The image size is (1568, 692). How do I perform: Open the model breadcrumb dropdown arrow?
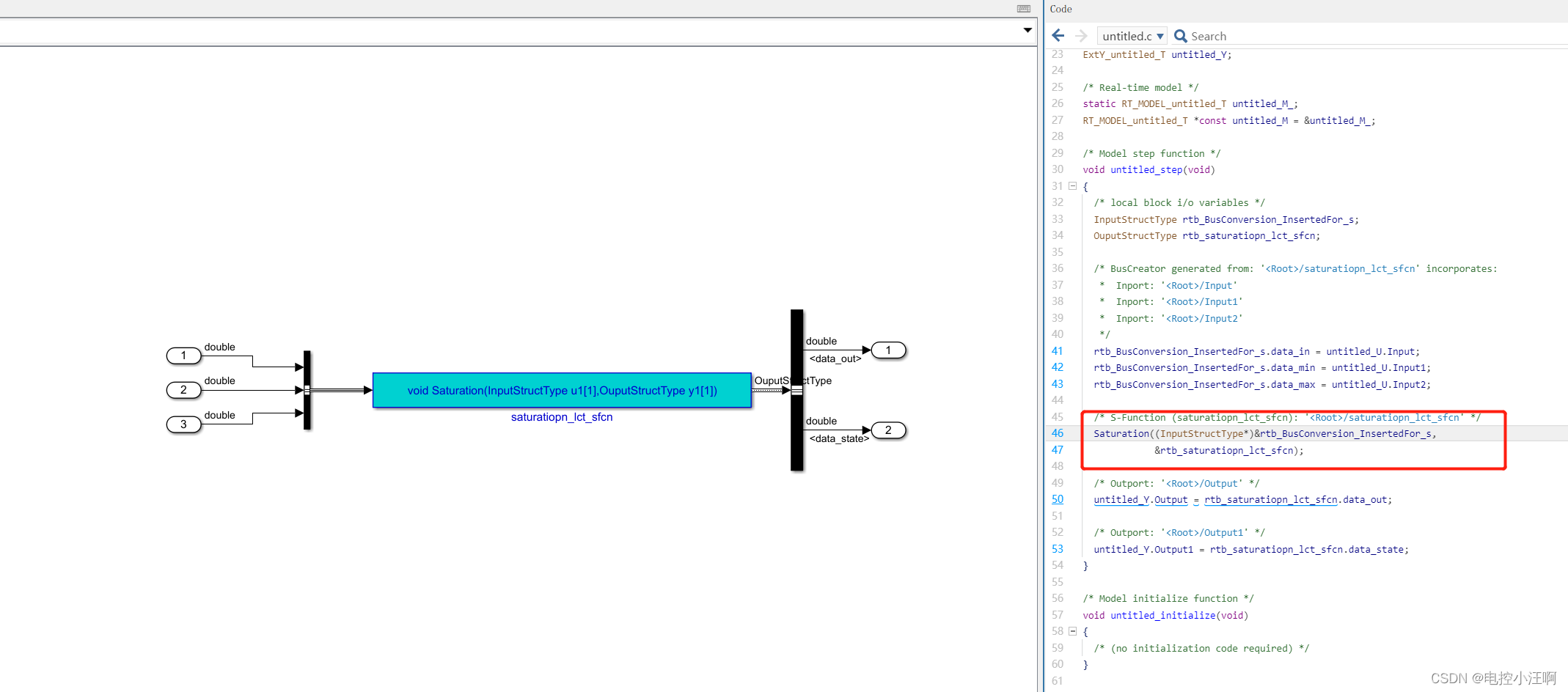pos(1027,31)
